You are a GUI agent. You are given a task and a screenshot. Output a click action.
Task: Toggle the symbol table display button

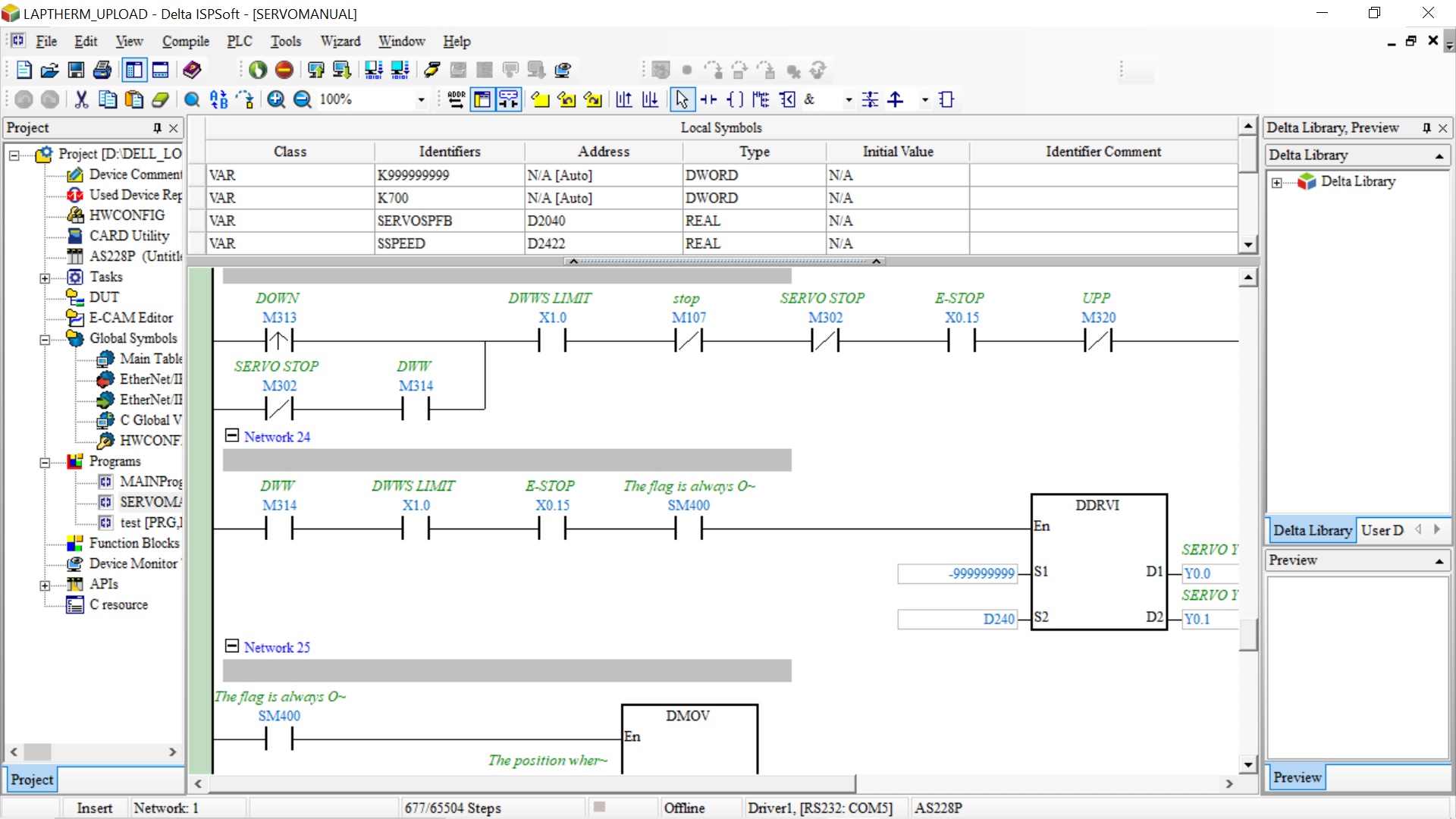(x=482, y=99)
